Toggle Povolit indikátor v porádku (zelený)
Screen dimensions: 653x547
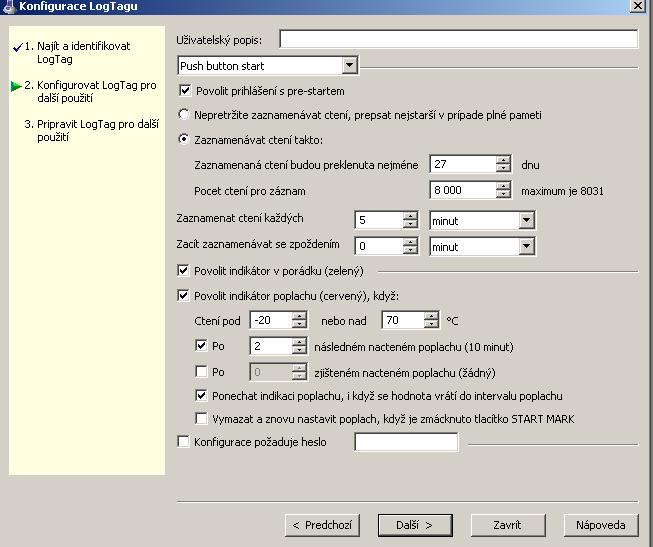(x=183, y=271)
